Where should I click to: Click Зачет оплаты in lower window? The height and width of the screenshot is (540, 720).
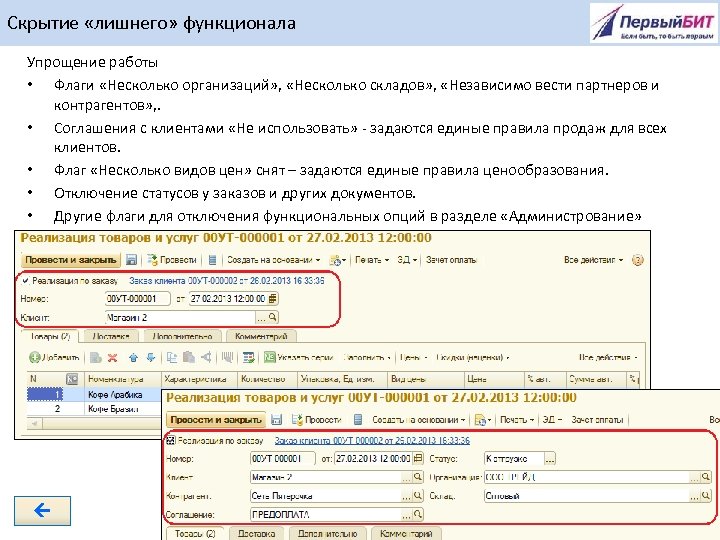coord(597,420)
